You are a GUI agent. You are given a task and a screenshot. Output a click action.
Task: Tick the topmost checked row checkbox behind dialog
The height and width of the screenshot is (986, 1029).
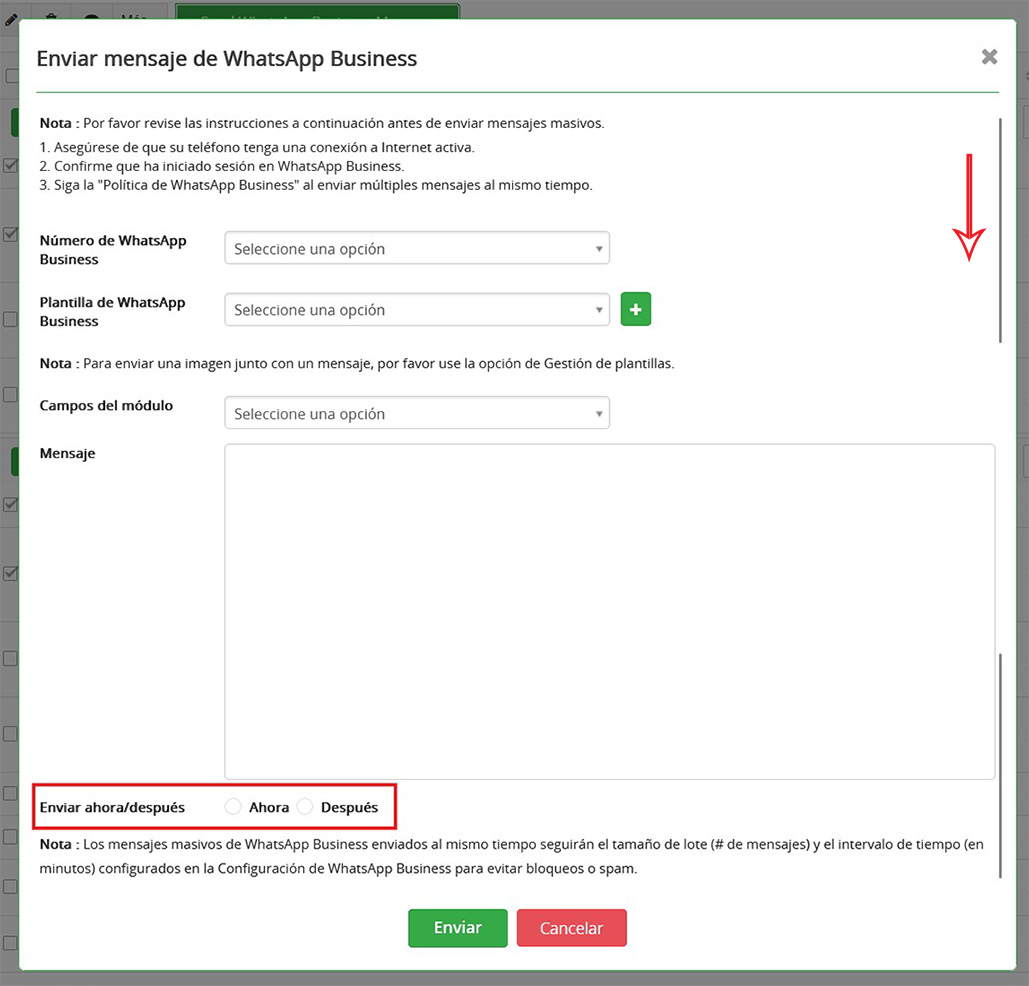point(10,166)
